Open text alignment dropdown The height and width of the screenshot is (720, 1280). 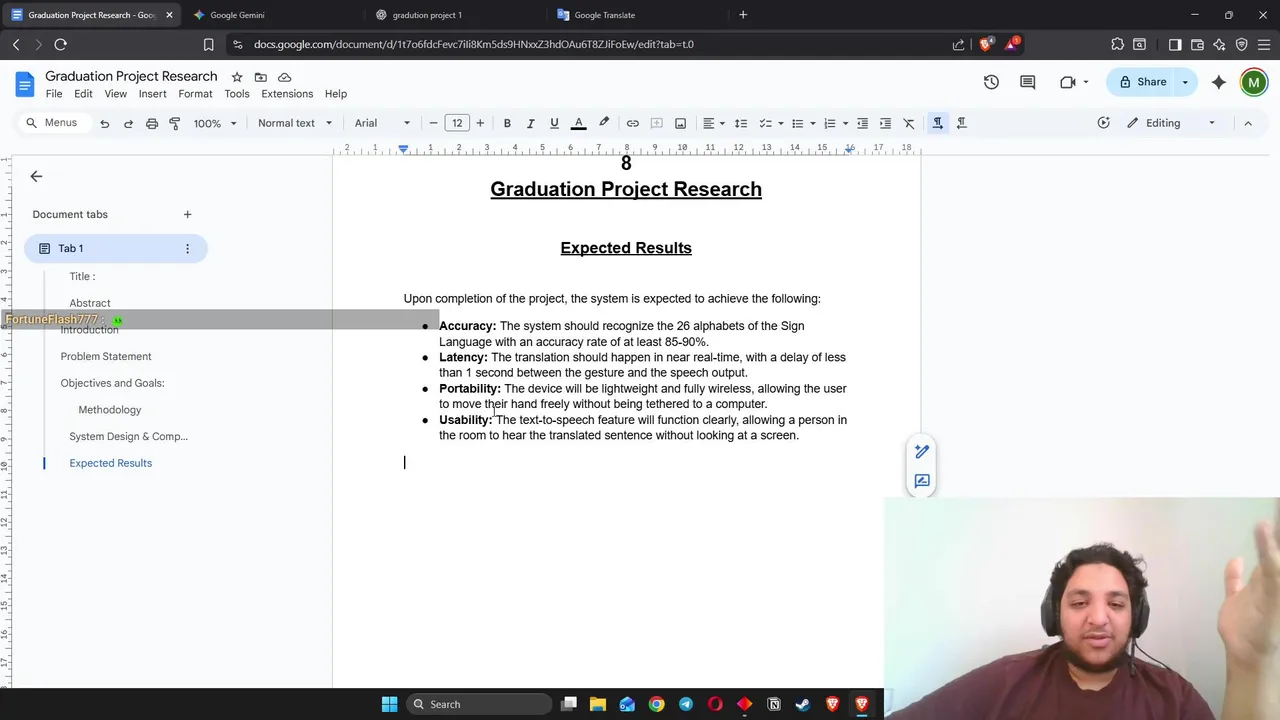coord(714,123)
